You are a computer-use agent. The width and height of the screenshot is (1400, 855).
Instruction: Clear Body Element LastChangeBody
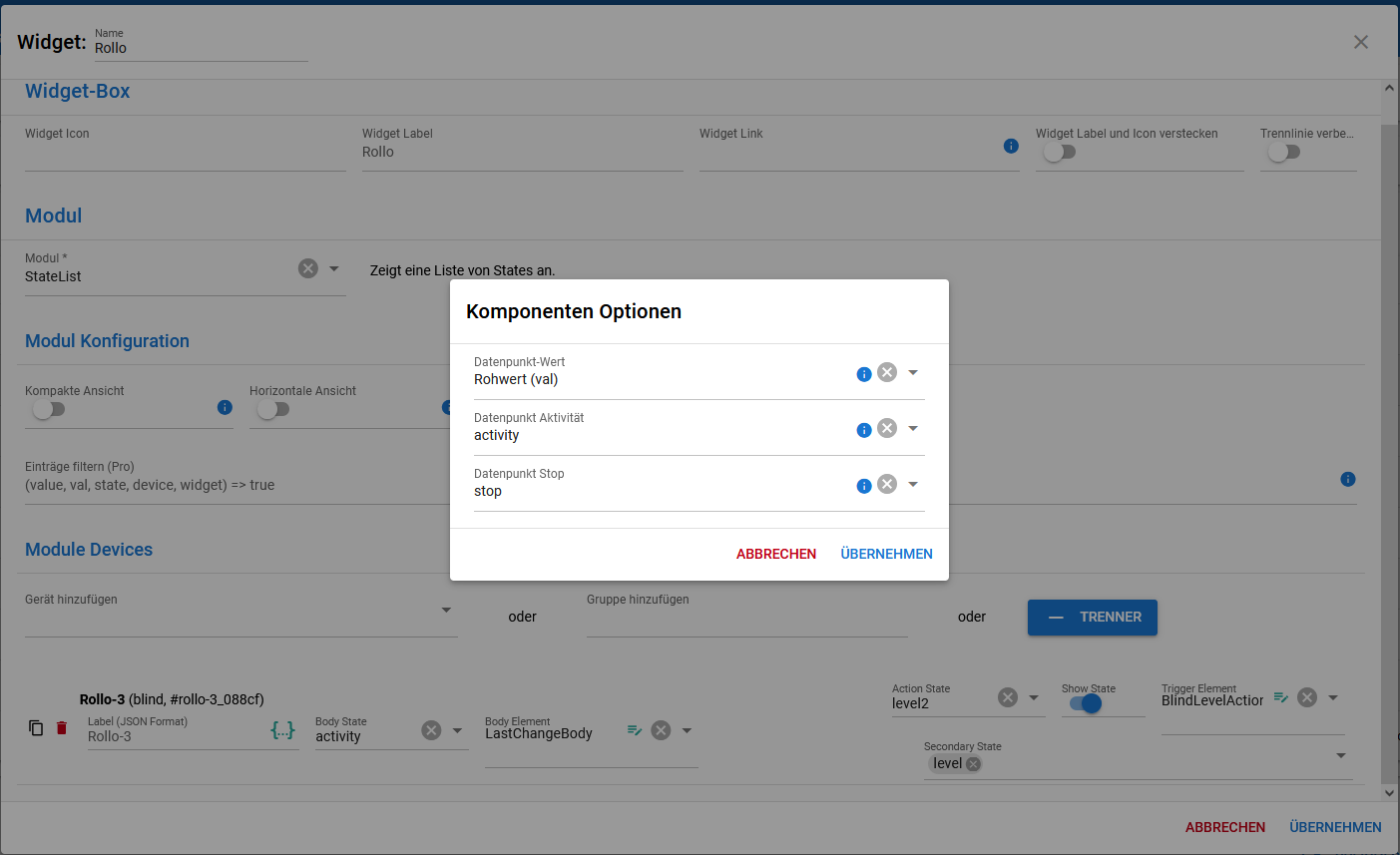pos(661,730)
